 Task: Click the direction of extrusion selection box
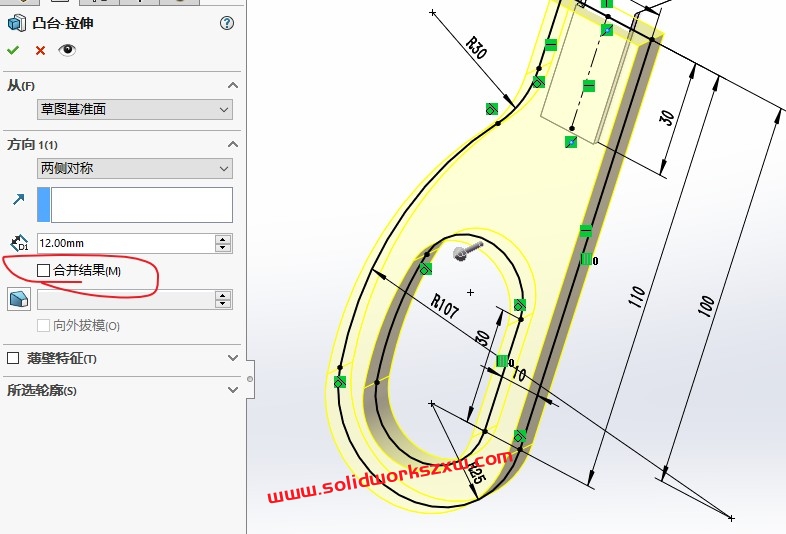141,204
